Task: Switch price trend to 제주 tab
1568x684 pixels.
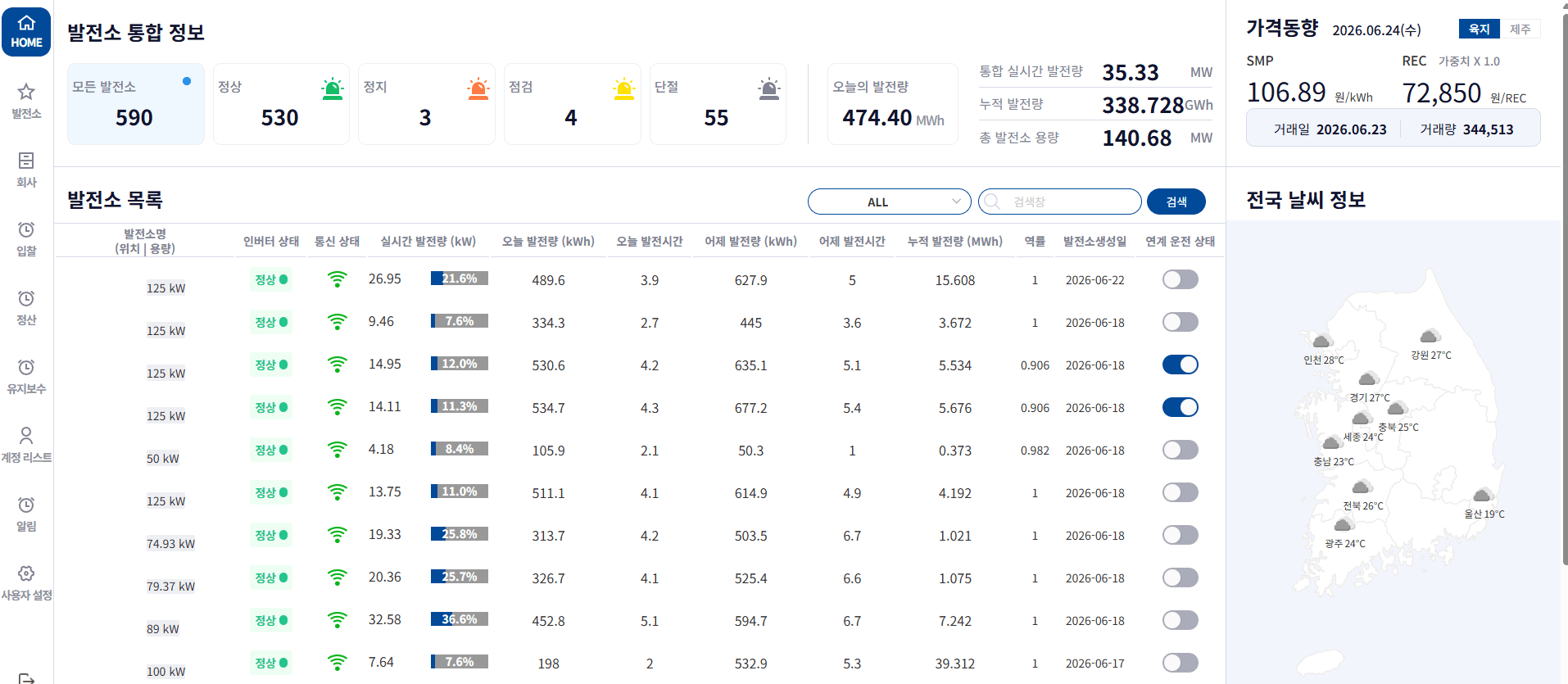Action: pos(1520,29)
